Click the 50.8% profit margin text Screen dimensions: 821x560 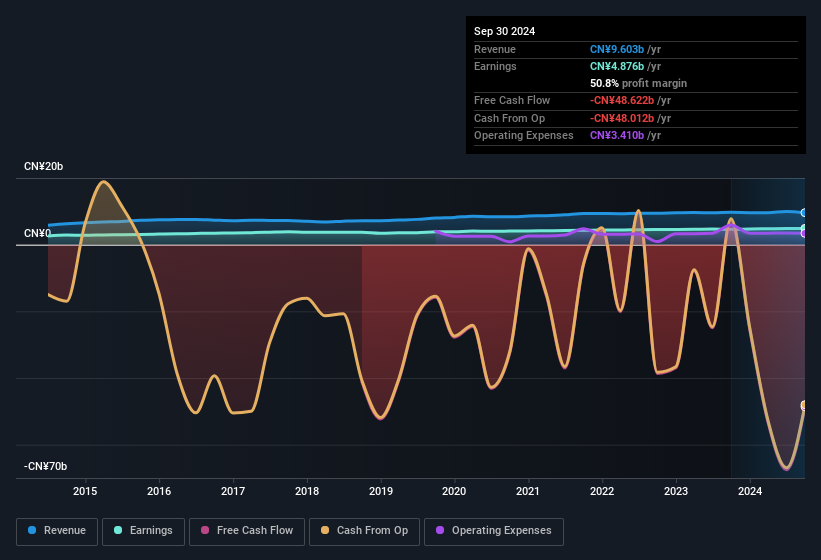[x=638, y=83]
